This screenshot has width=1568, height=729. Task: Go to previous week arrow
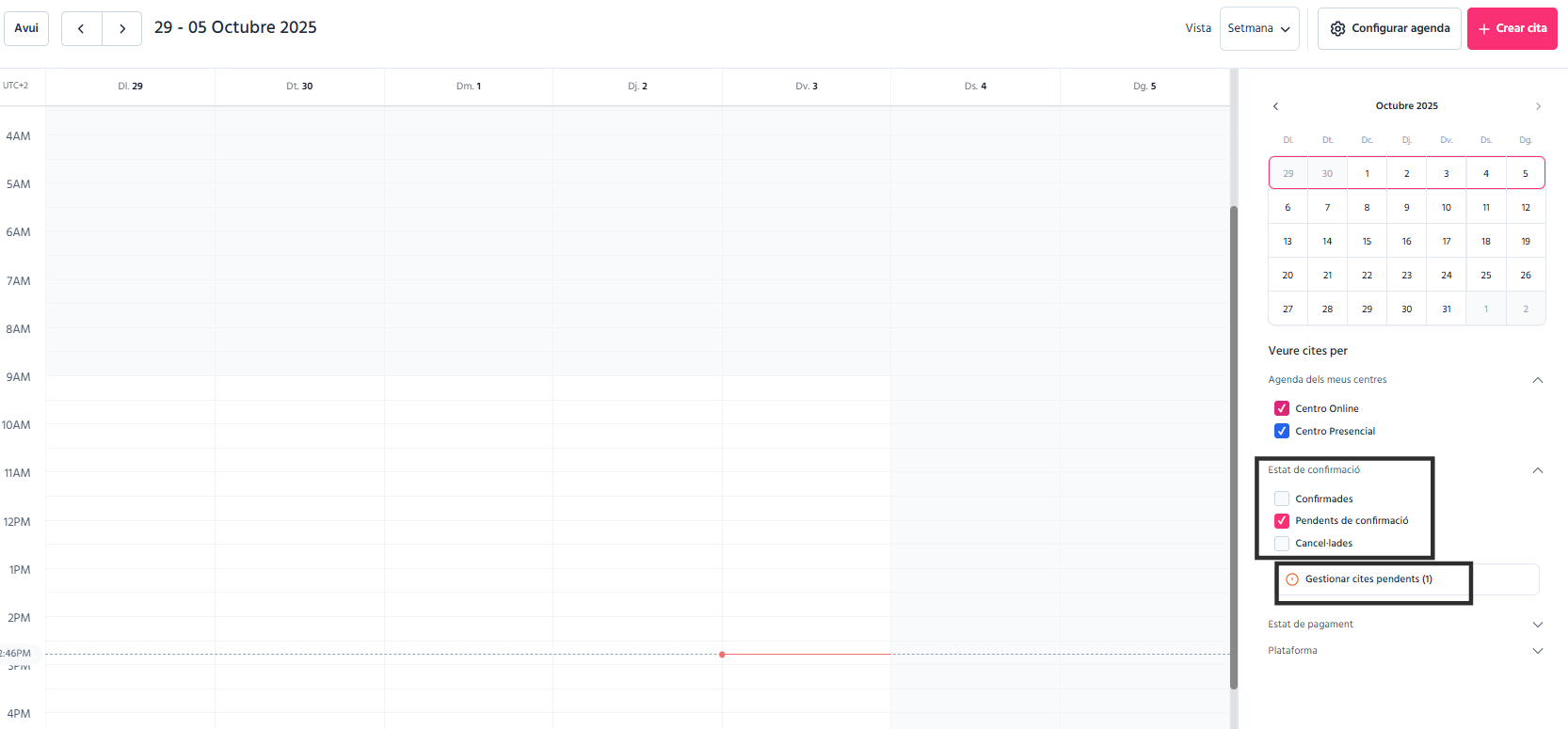[82, 28]
